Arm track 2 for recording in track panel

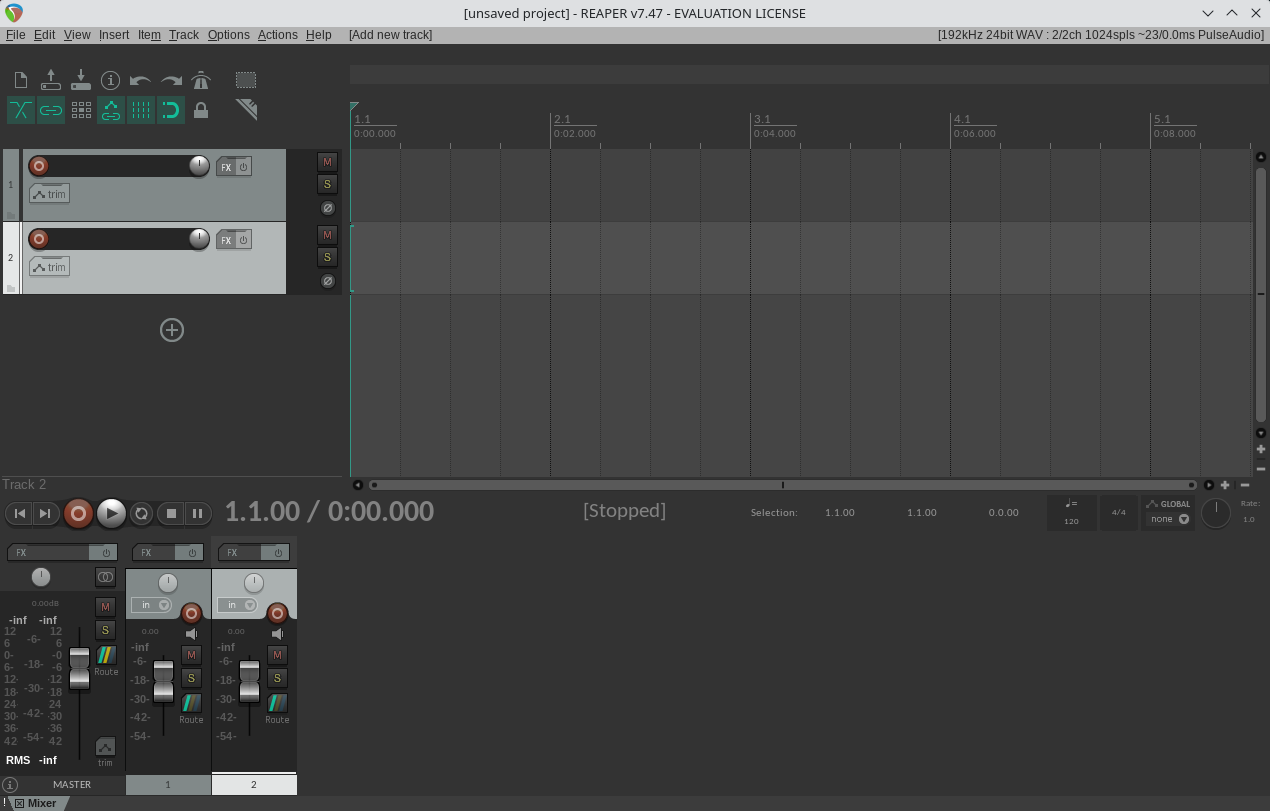tap(39, 239)
